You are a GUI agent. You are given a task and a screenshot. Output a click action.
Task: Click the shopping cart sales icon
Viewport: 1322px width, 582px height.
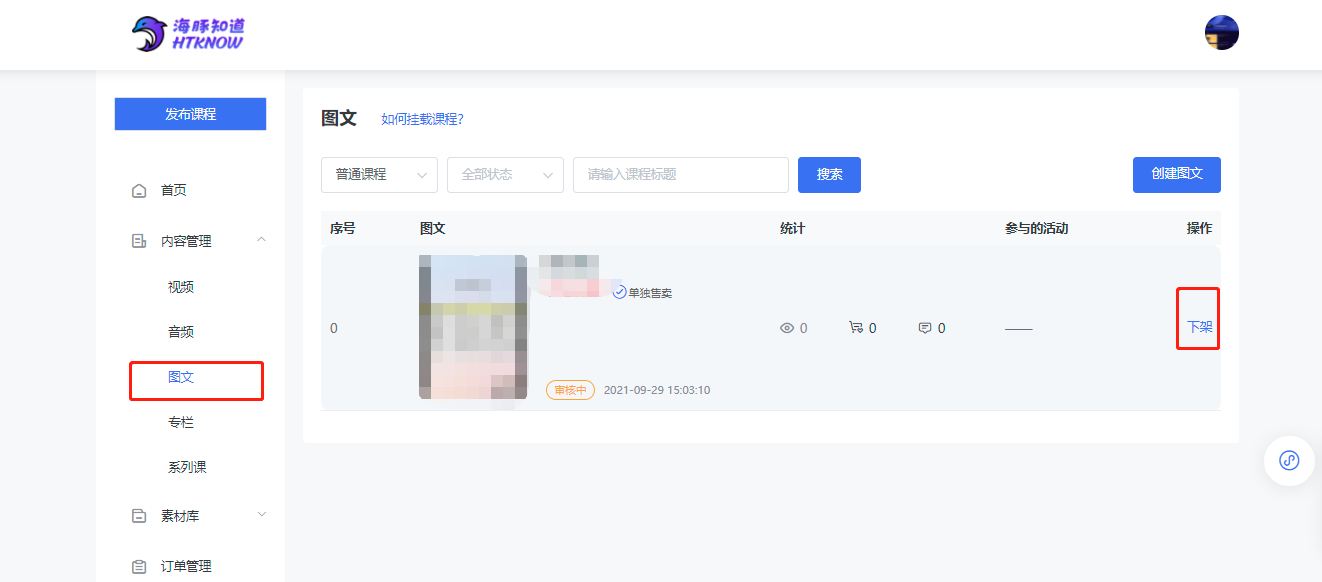pyautogui.click(x=855, y=328)
